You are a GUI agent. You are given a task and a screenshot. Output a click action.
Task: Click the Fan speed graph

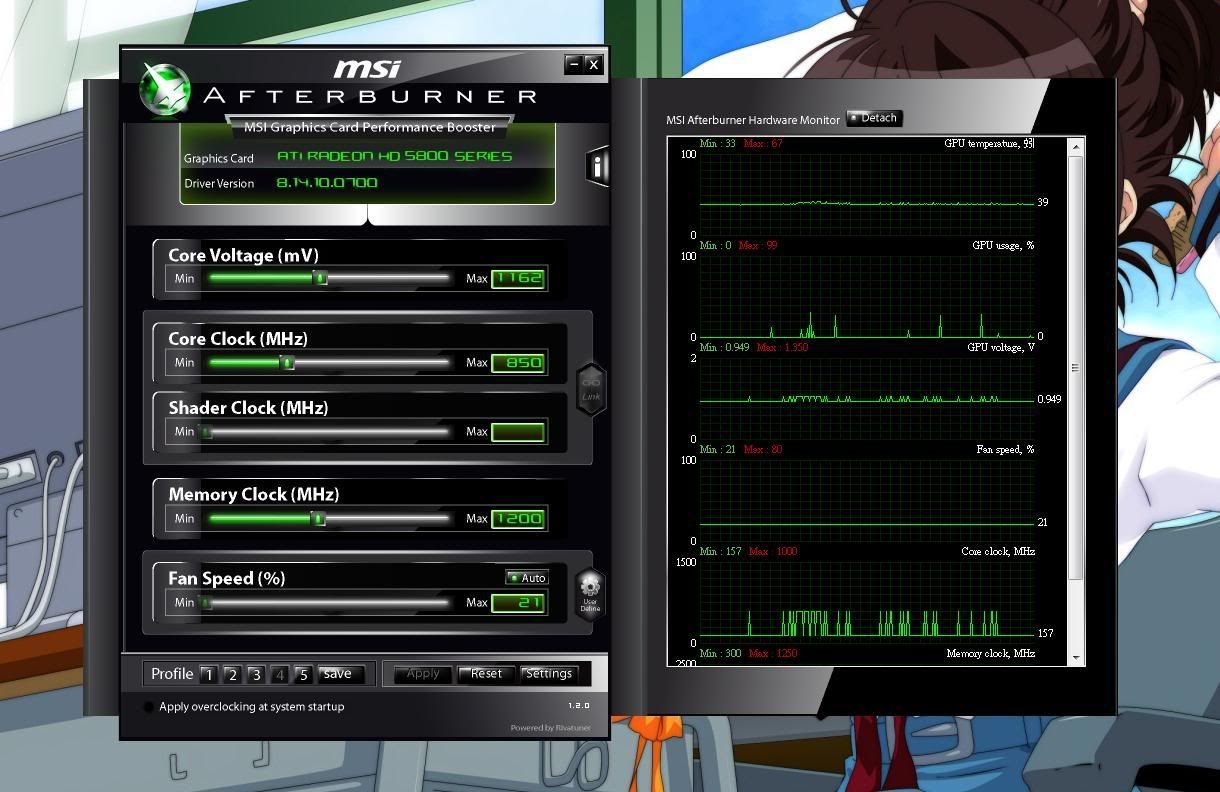point(867,500)
